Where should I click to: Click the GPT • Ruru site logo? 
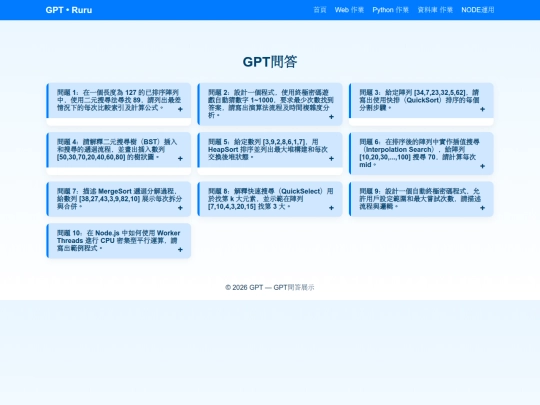[x=69, y=10]
